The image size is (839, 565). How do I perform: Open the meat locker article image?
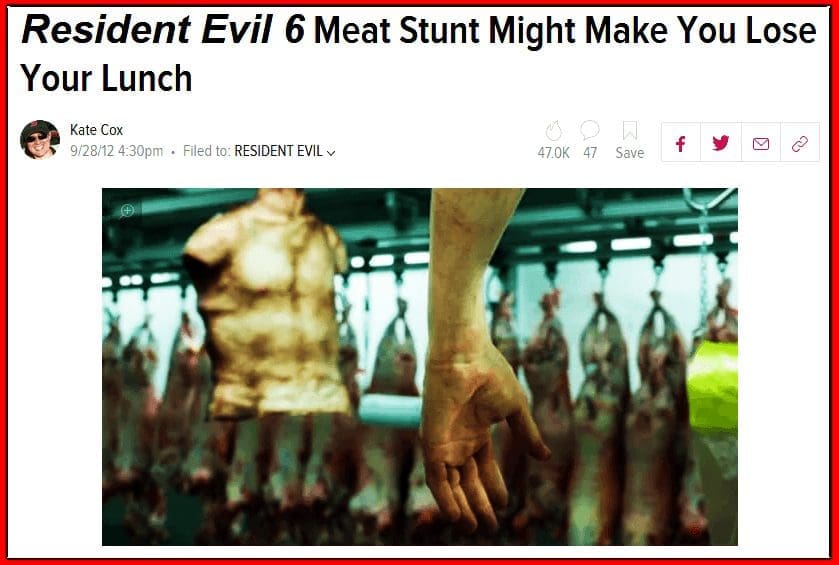[420, 367]
